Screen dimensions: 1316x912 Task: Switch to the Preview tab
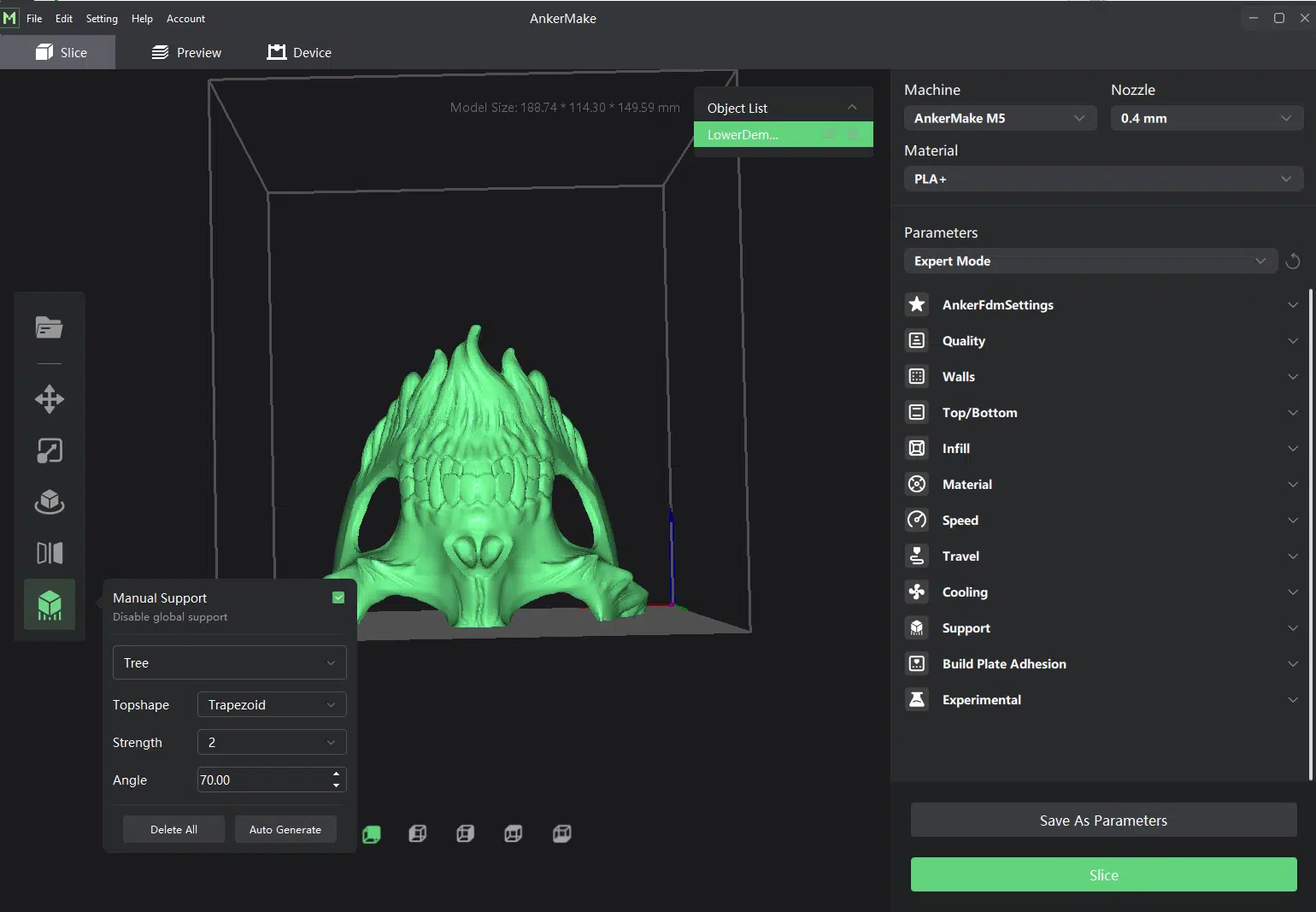(186, 52)
